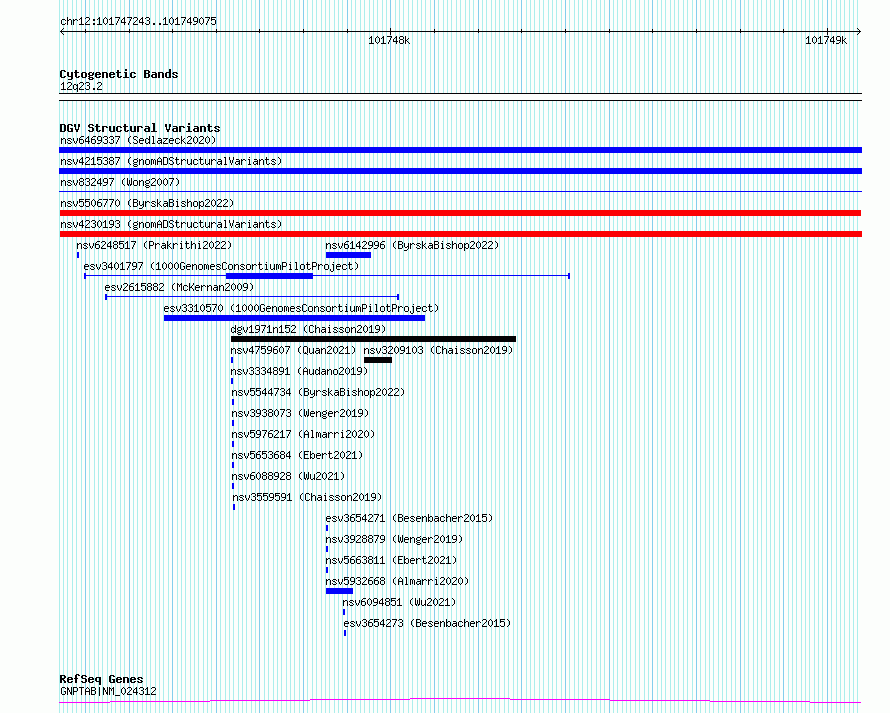Open variant nsv4230193 (gnomADStructuralVariants) label
This screenshot has width=890, height=713.
point(171,224)
